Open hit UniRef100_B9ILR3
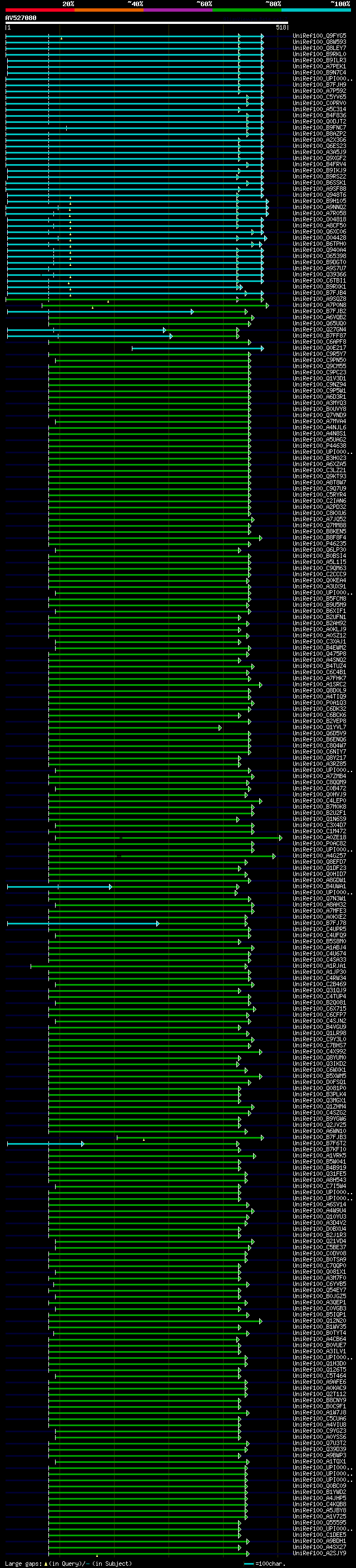356x1568 pixels. 319,60
